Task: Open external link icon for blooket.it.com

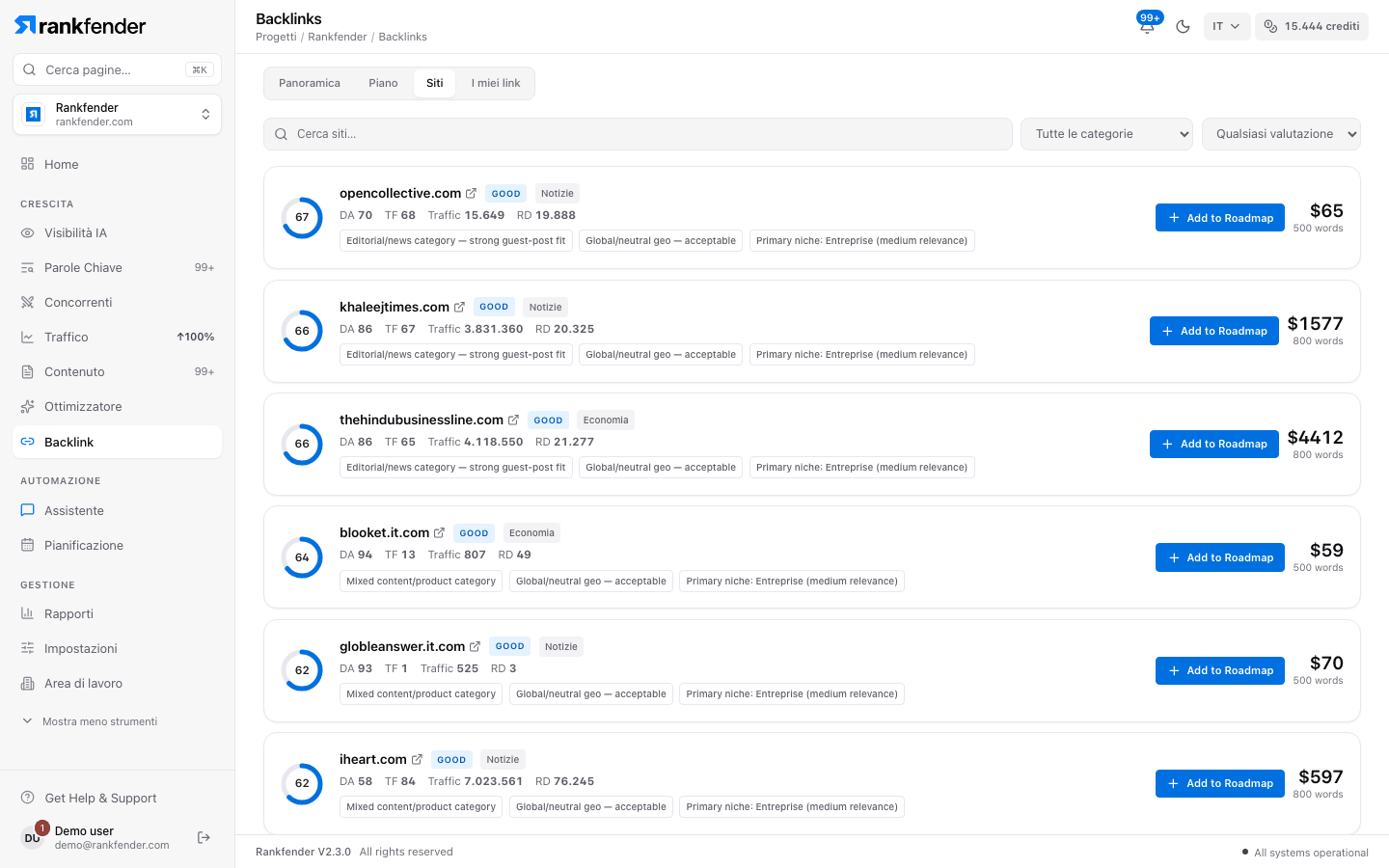Action: [439, 533]
